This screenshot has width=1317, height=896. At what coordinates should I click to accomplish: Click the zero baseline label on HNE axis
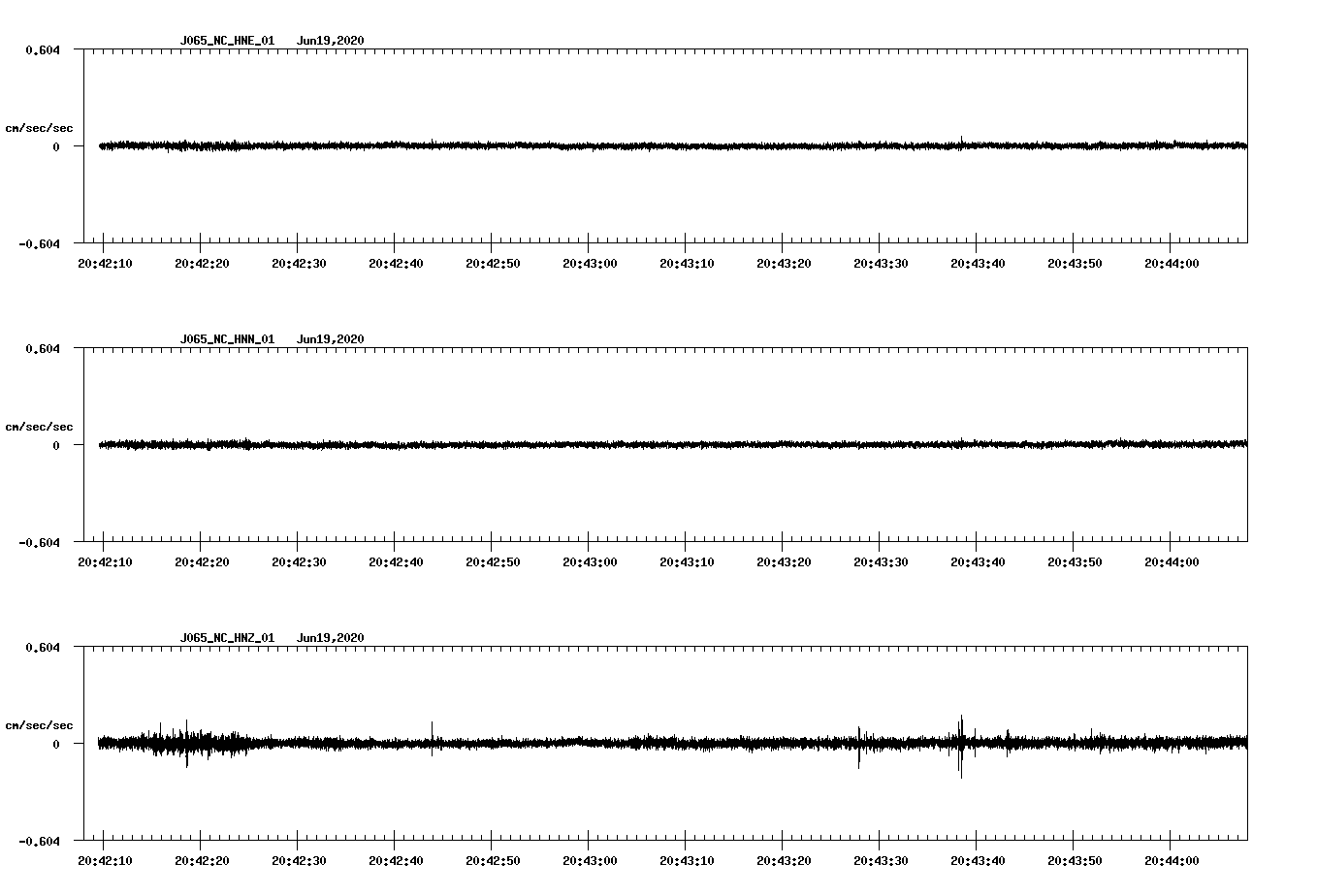[x=56, y=146]
